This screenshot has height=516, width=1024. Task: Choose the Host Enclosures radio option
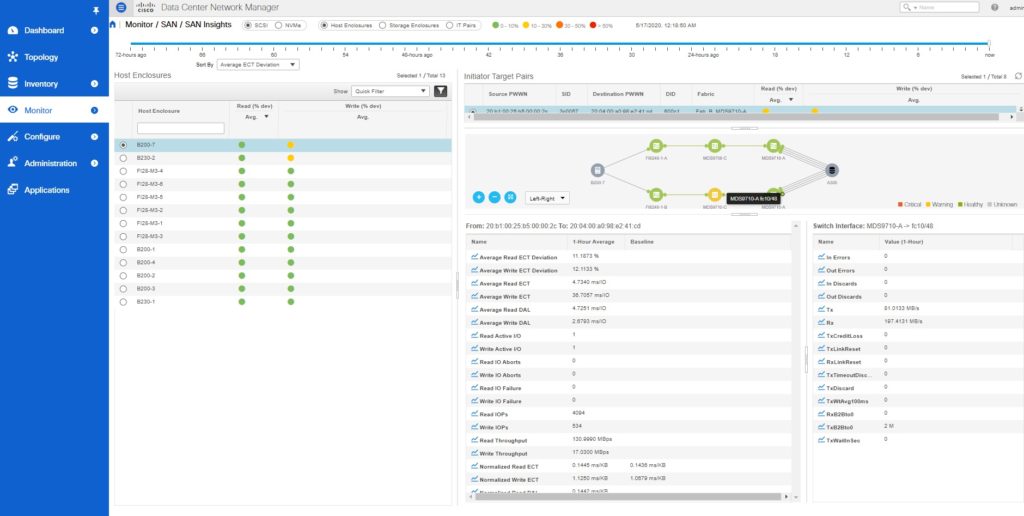(x=325, y=25)
